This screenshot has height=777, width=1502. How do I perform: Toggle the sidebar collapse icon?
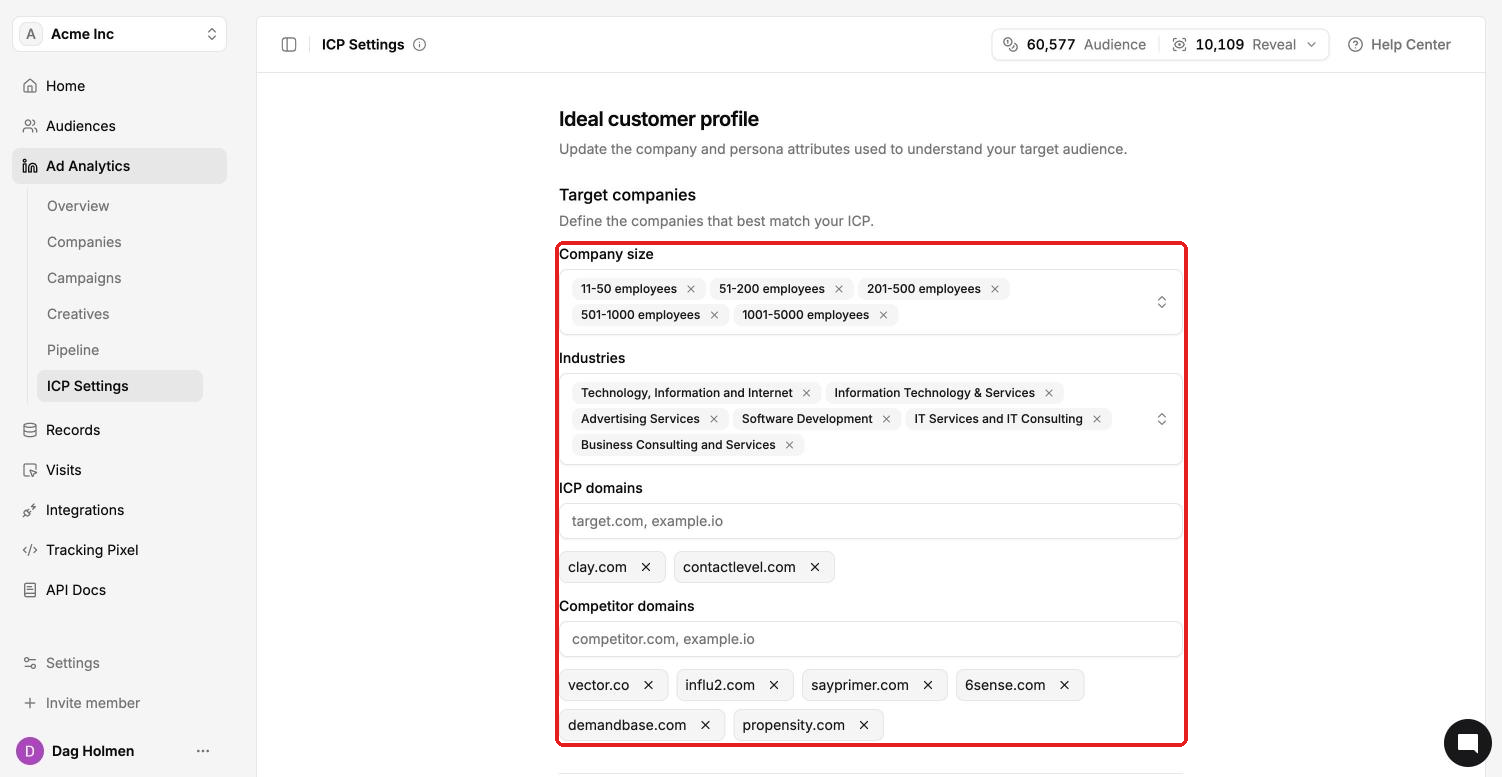289,45
